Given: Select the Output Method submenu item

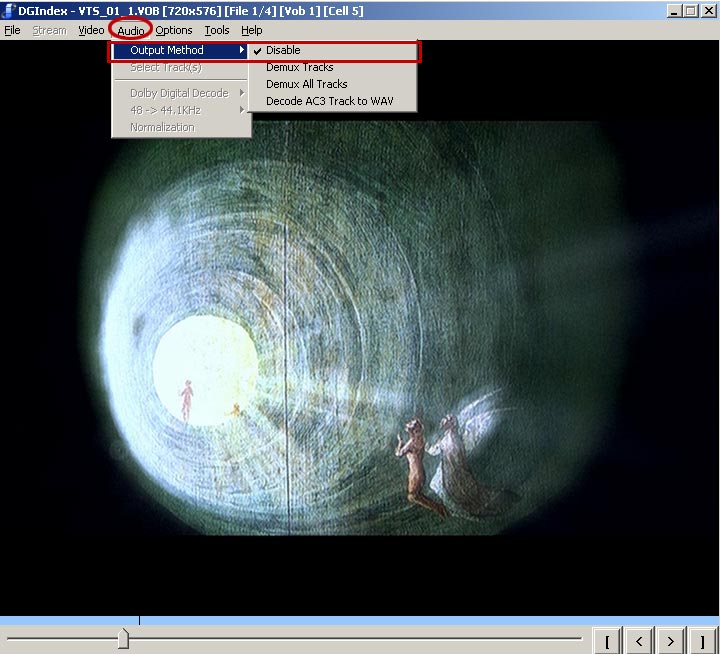Looking at the screenshot, I should point(180,50).
